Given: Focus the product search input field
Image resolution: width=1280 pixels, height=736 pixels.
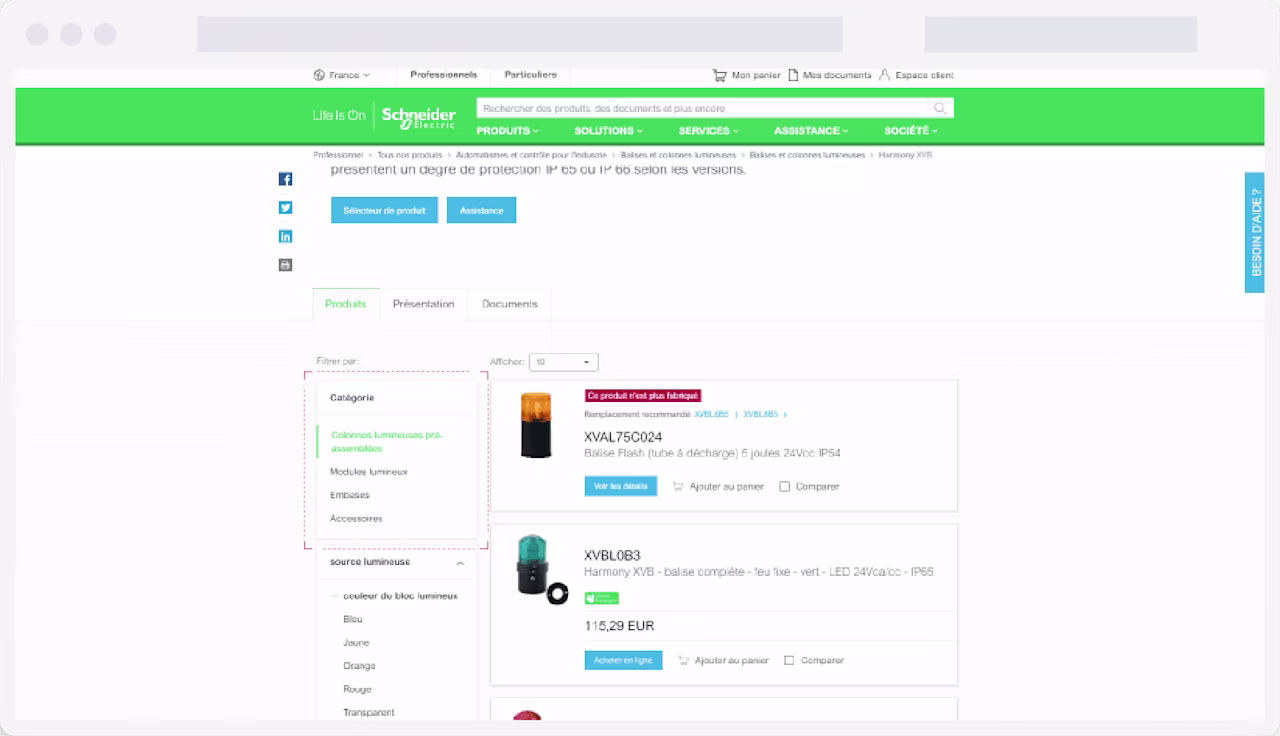Looking at the screenshot, I should 704,108.
